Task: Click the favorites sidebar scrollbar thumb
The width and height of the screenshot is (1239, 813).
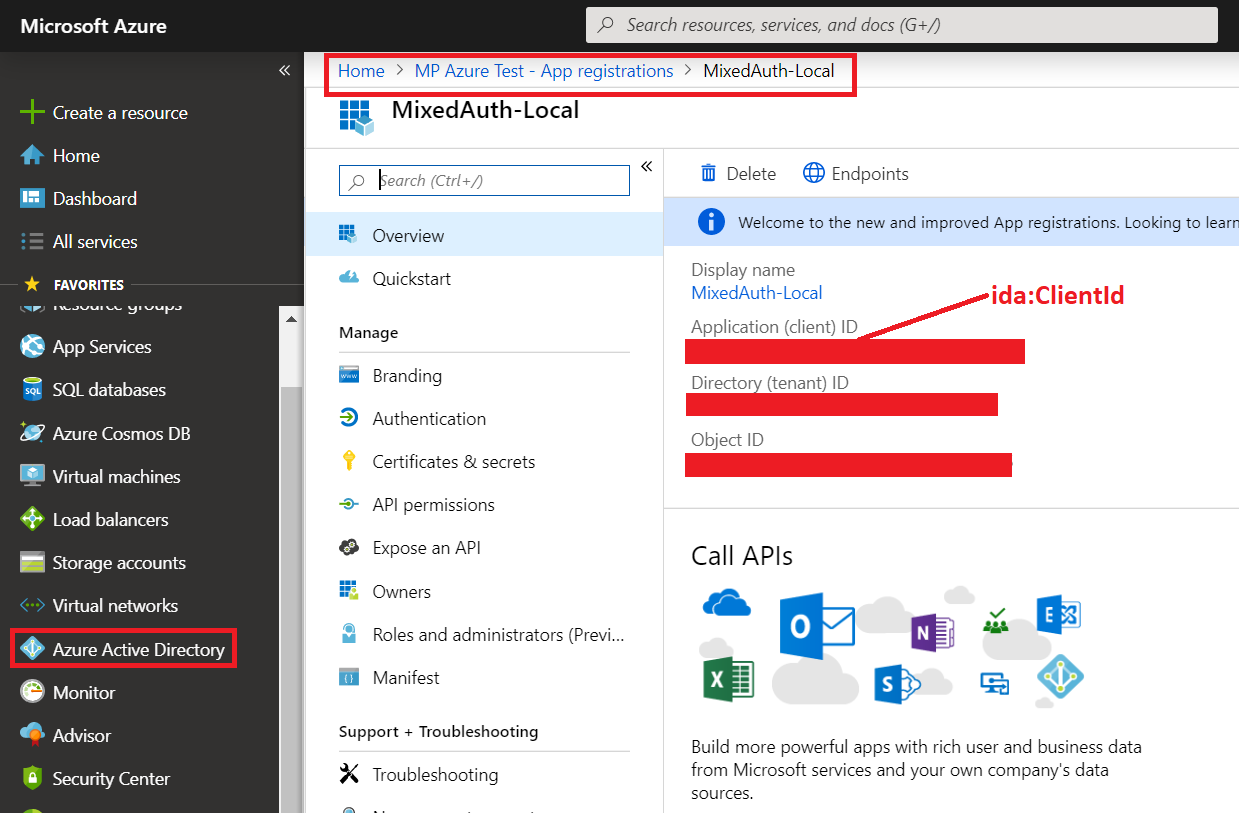Action: (x=291, y=598)
